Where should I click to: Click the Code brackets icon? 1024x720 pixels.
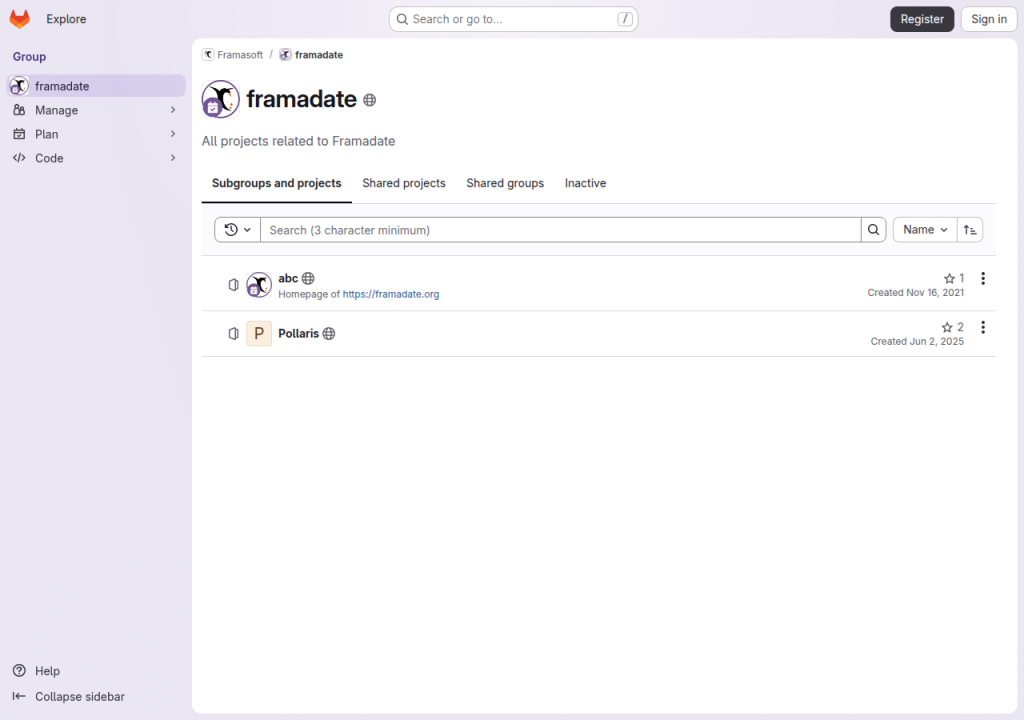click(19, 158)
